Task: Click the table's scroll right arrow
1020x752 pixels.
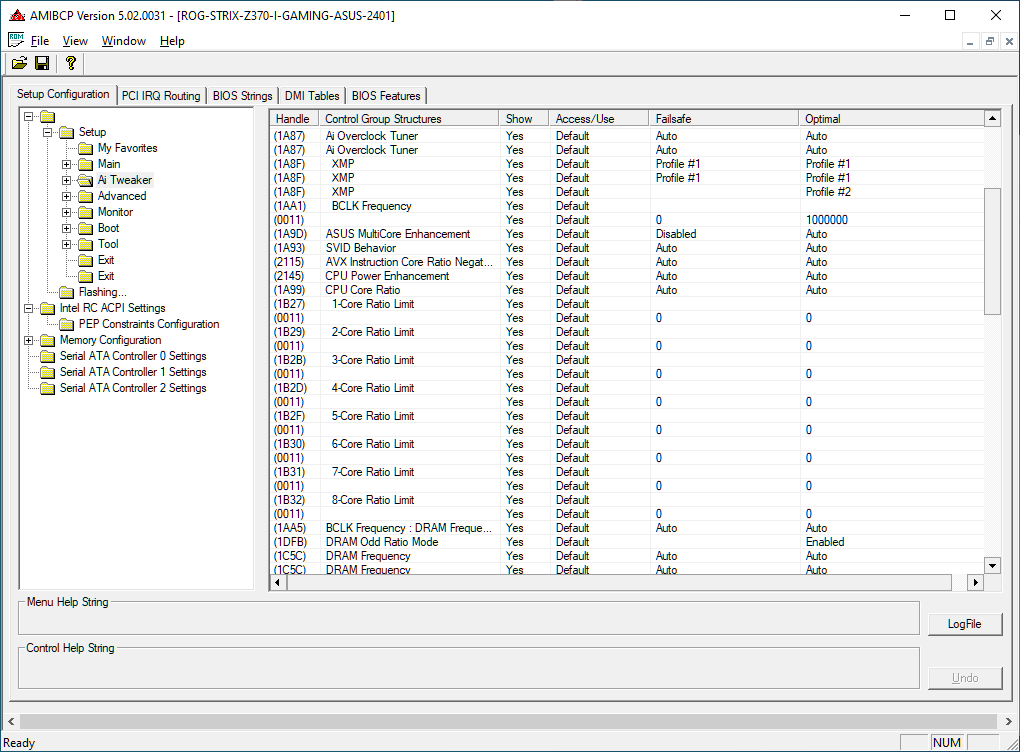Action: [x=975, y=582]
